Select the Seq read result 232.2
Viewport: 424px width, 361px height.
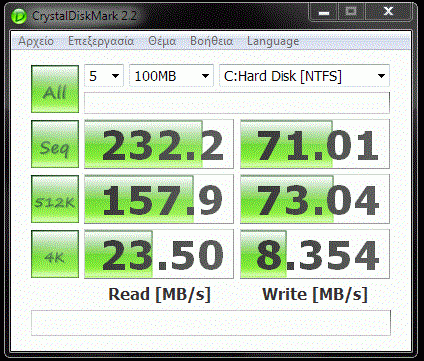click(x=159, y=144)
